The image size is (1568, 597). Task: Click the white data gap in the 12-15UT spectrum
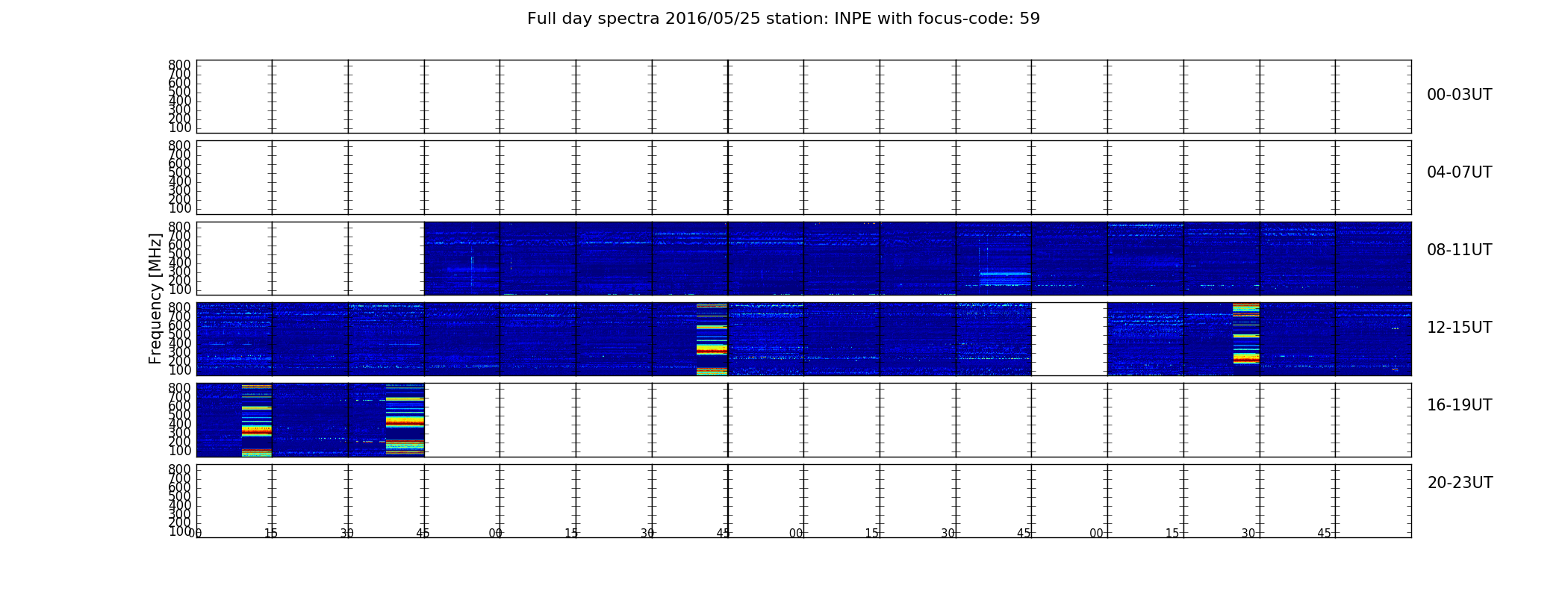[1069, 339]
